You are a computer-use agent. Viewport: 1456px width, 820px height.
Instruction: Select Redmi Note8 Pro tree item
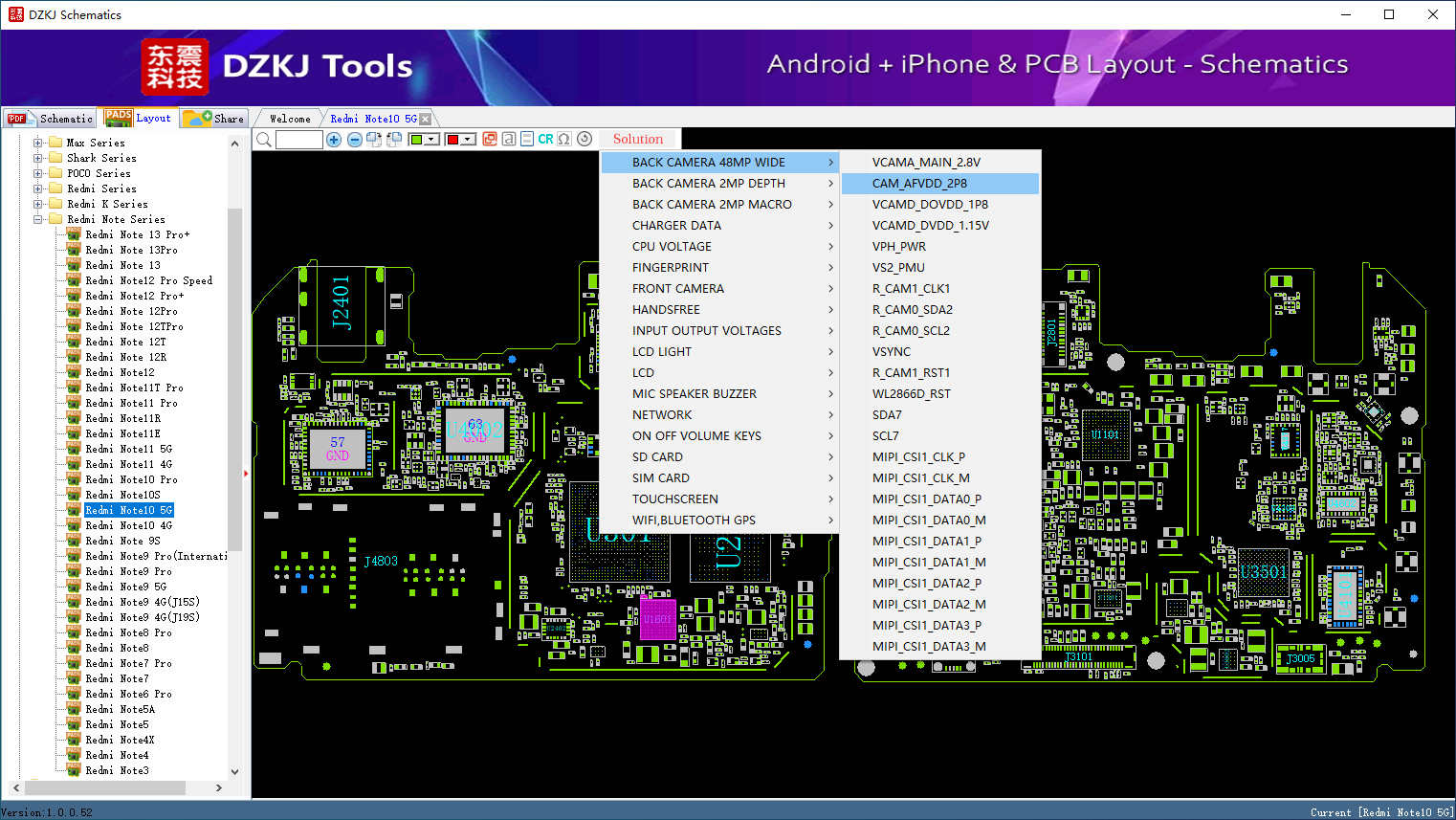128,632
